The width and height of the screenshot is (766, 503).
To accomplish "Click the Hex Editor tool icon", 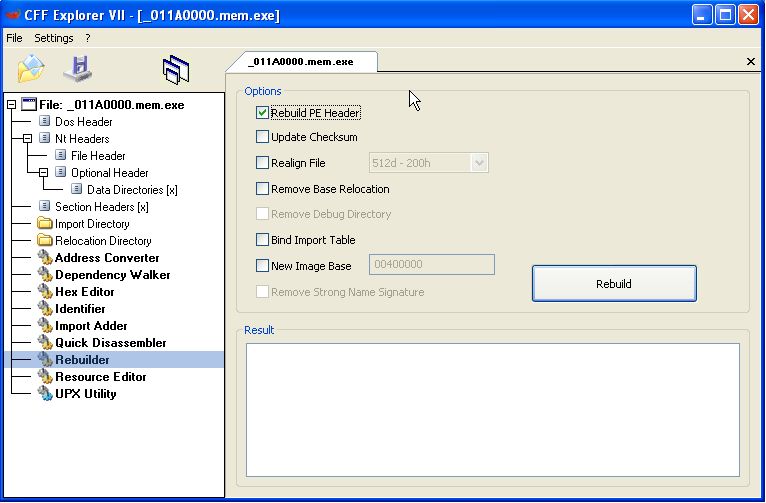I will coord(45,292).
